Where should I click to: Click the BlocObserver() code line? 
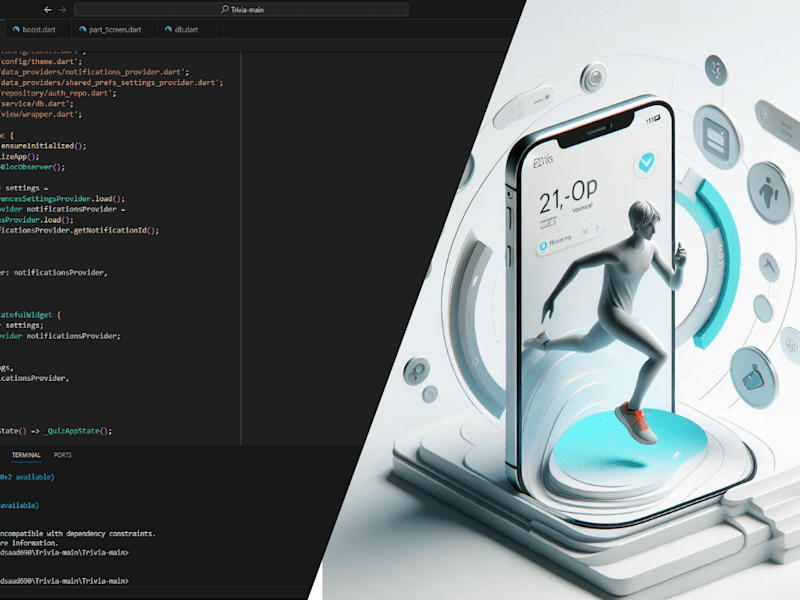(x=32, y=167)
